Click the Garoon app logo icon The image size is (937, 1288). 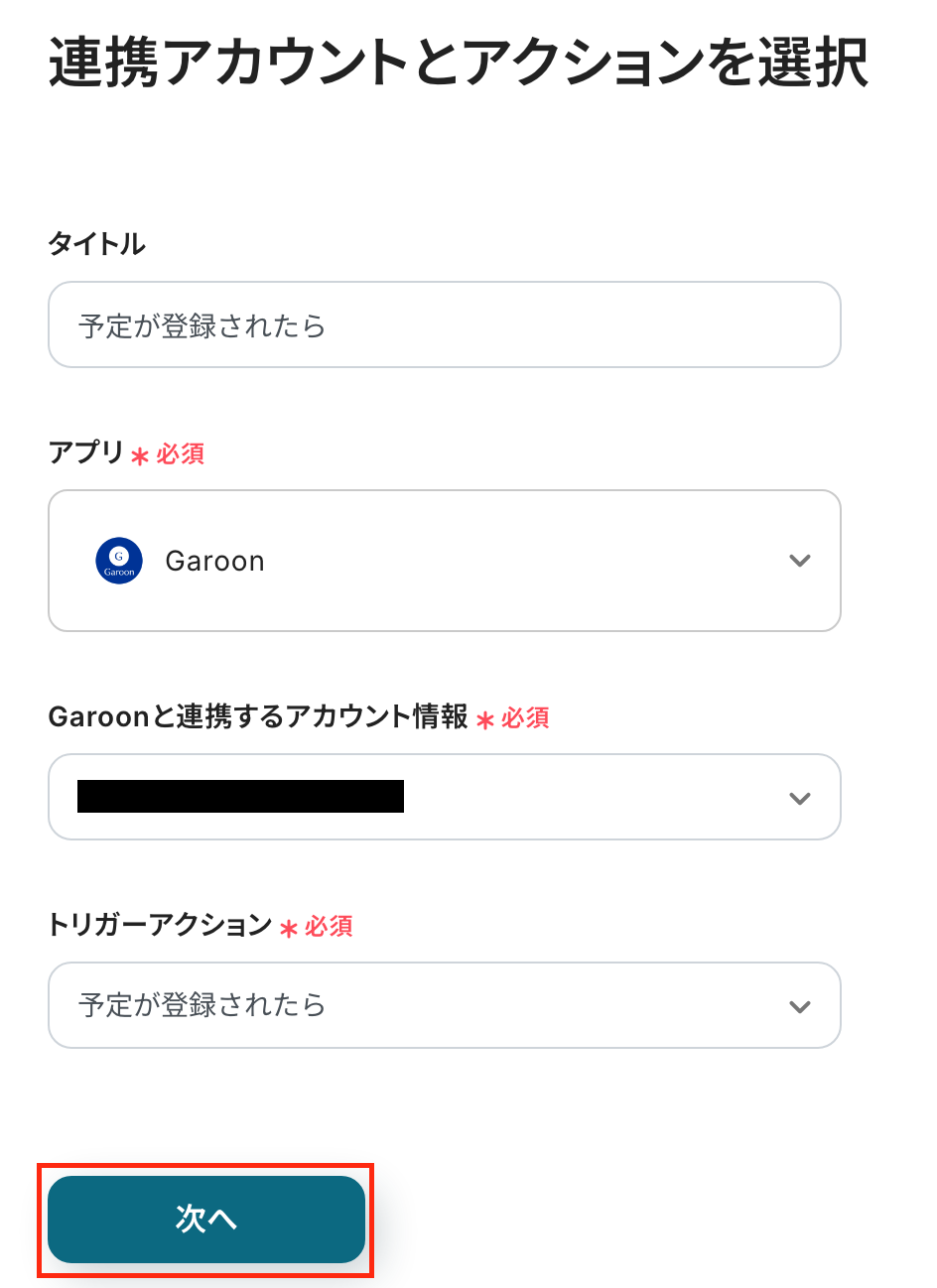[119, 561]
